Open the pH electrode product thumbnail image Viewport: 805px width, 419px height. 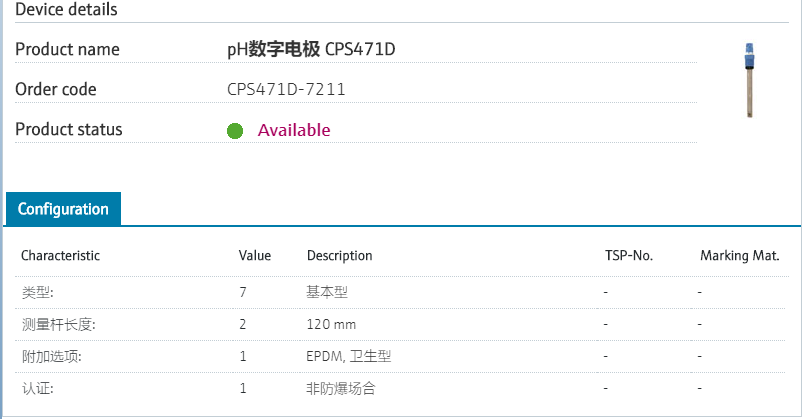(748, 80)
